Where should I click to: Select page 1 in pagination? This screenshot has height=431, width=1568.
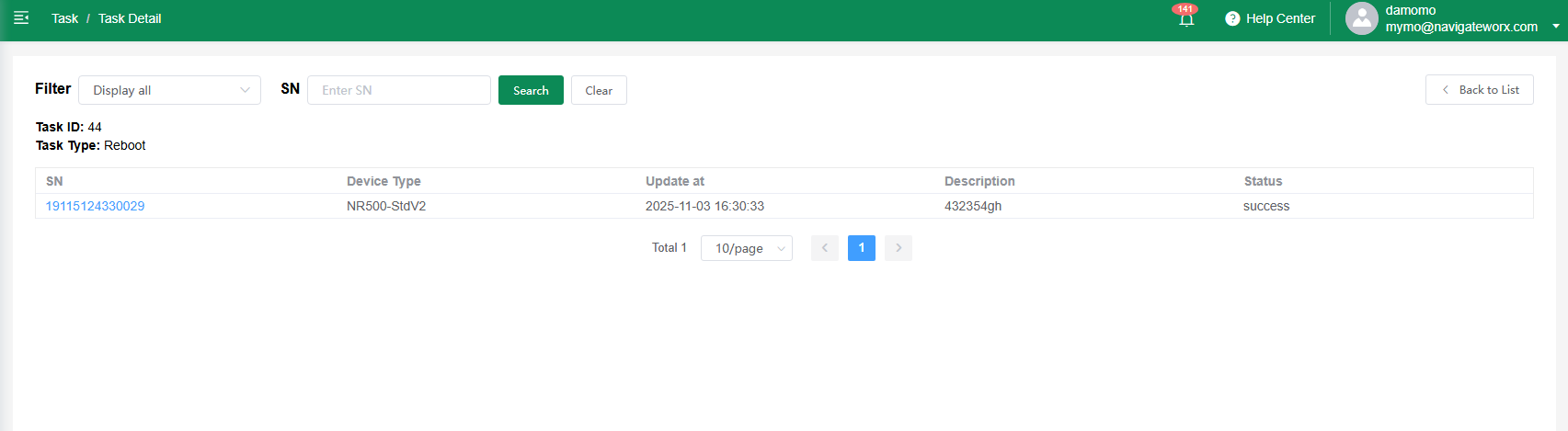(x=861, y=248)
